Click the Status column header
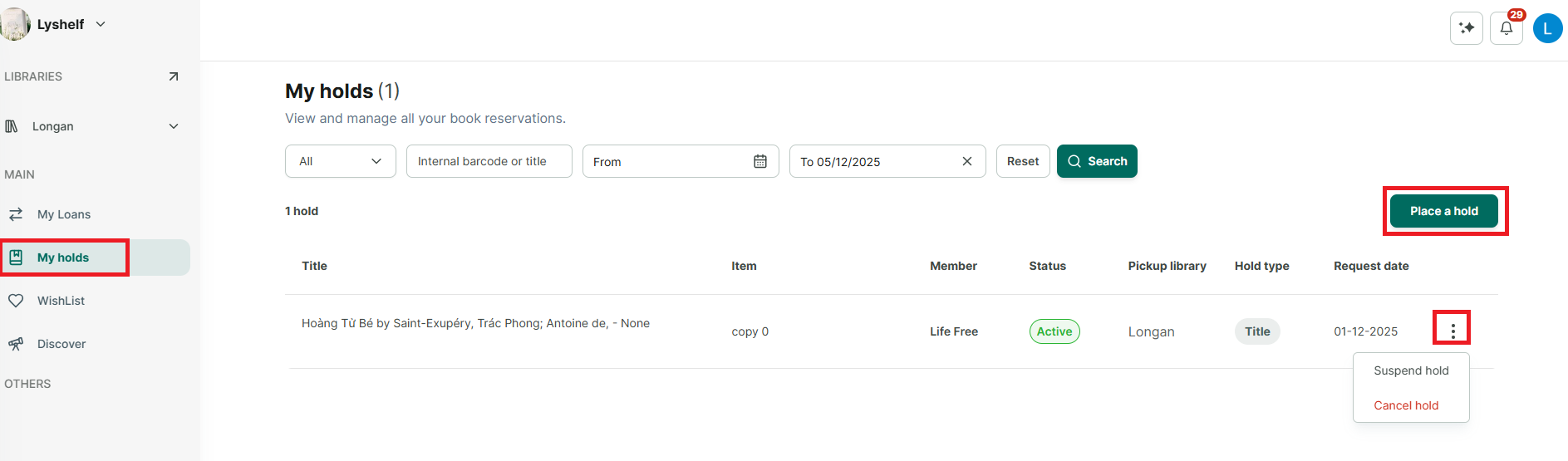 (x=1047, y=266)
